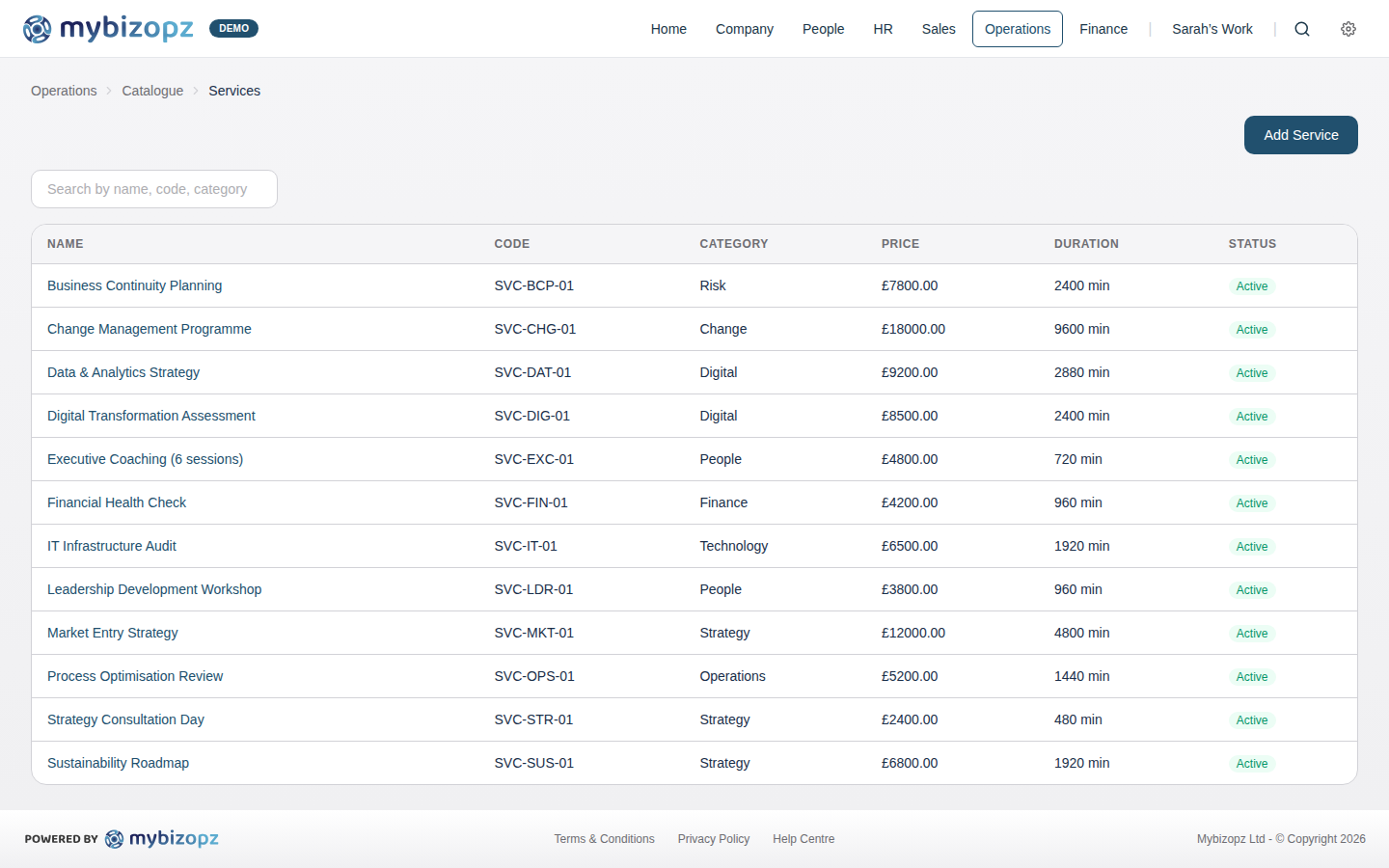Sort by the DURATION column header
This screenshot has width=1389, height=868.
click(x=1086, y=244)
